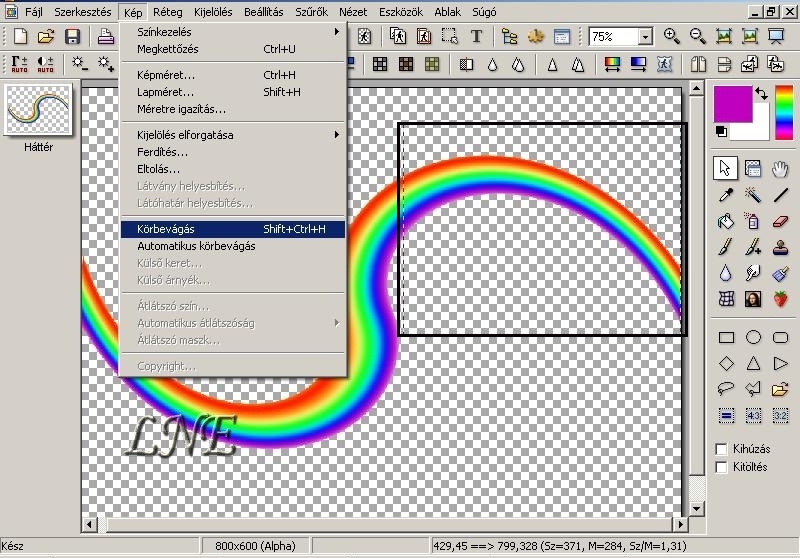This screenshot has width=800, height=558.
Task: Select the Paint Bucket fill tool
Action: (x=727, y=222)
